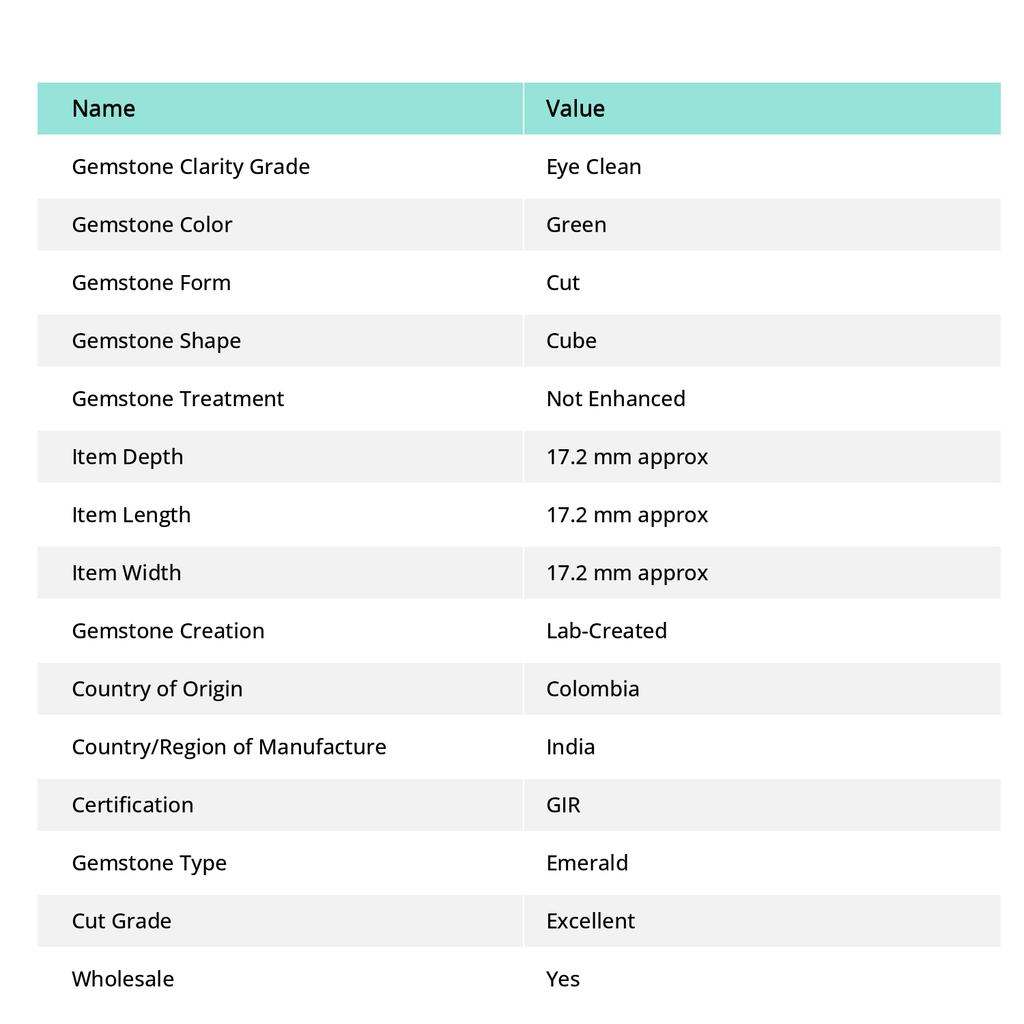The image size is (1024, 1024).
Task: Click the Excellent cut grade value
Action: point(590,920)
